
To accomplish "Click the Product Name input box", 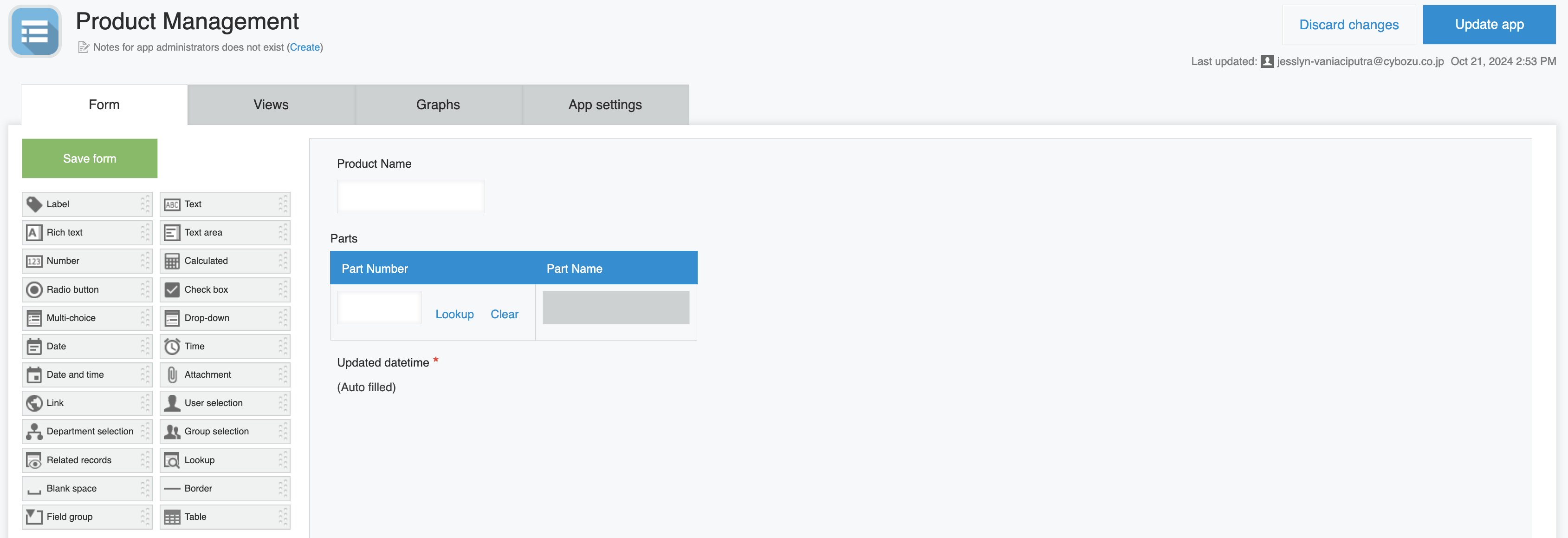I will tap(411, 196).
